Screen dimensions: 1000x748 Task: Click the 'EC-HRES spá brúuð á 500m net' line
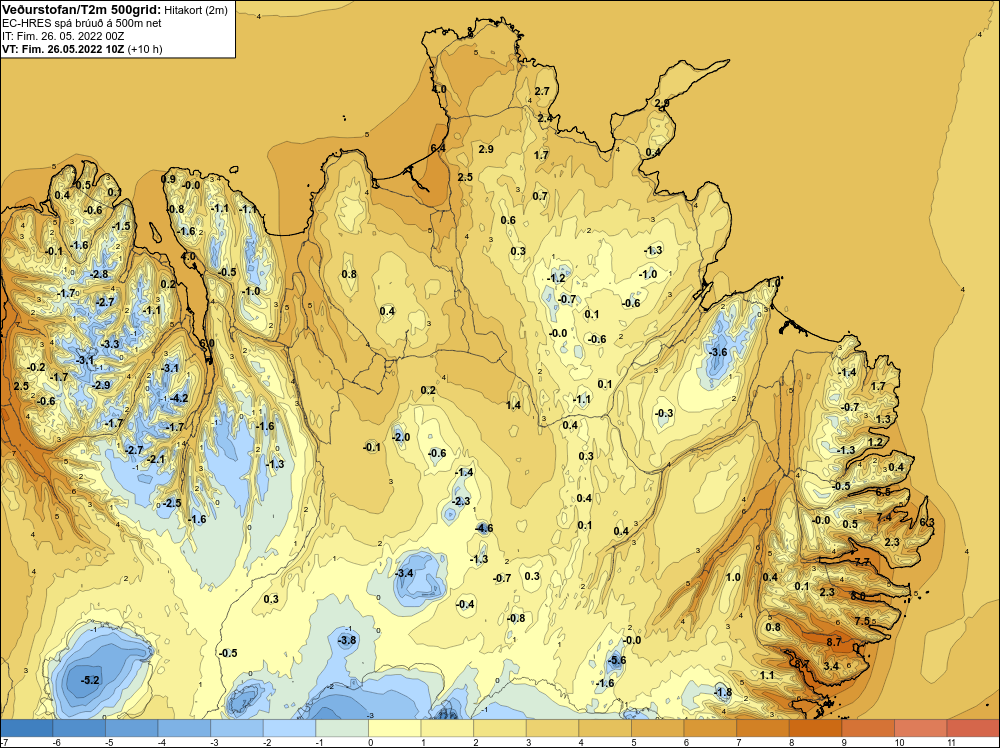pos(82,23)
